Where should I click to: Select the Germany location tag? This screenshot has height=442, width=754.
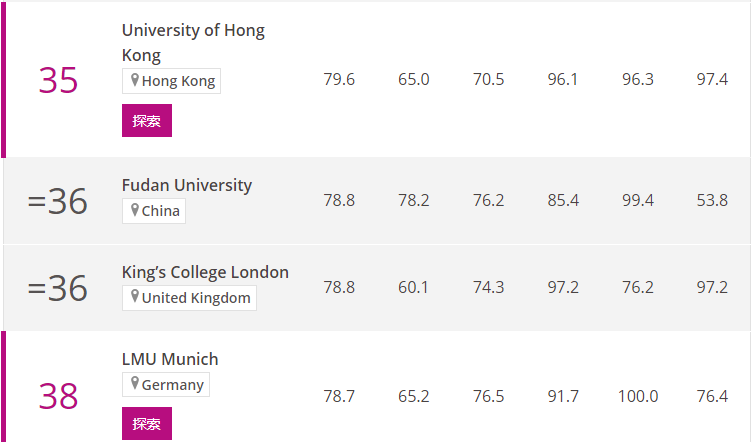click(x=166, y=384)
